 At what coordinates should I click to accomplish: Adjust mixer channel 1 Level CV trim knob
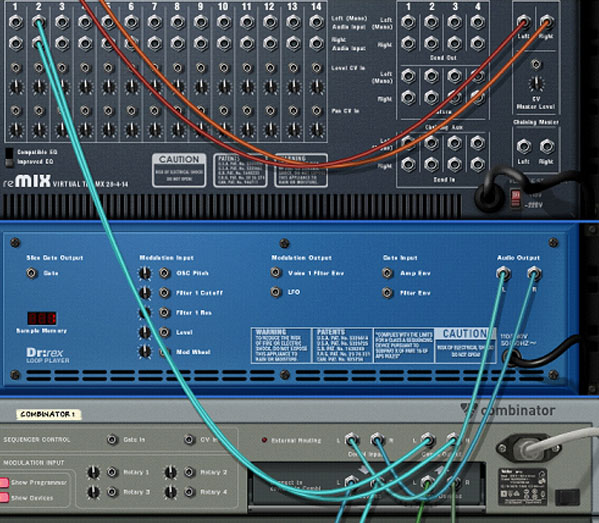pos(16,87)
